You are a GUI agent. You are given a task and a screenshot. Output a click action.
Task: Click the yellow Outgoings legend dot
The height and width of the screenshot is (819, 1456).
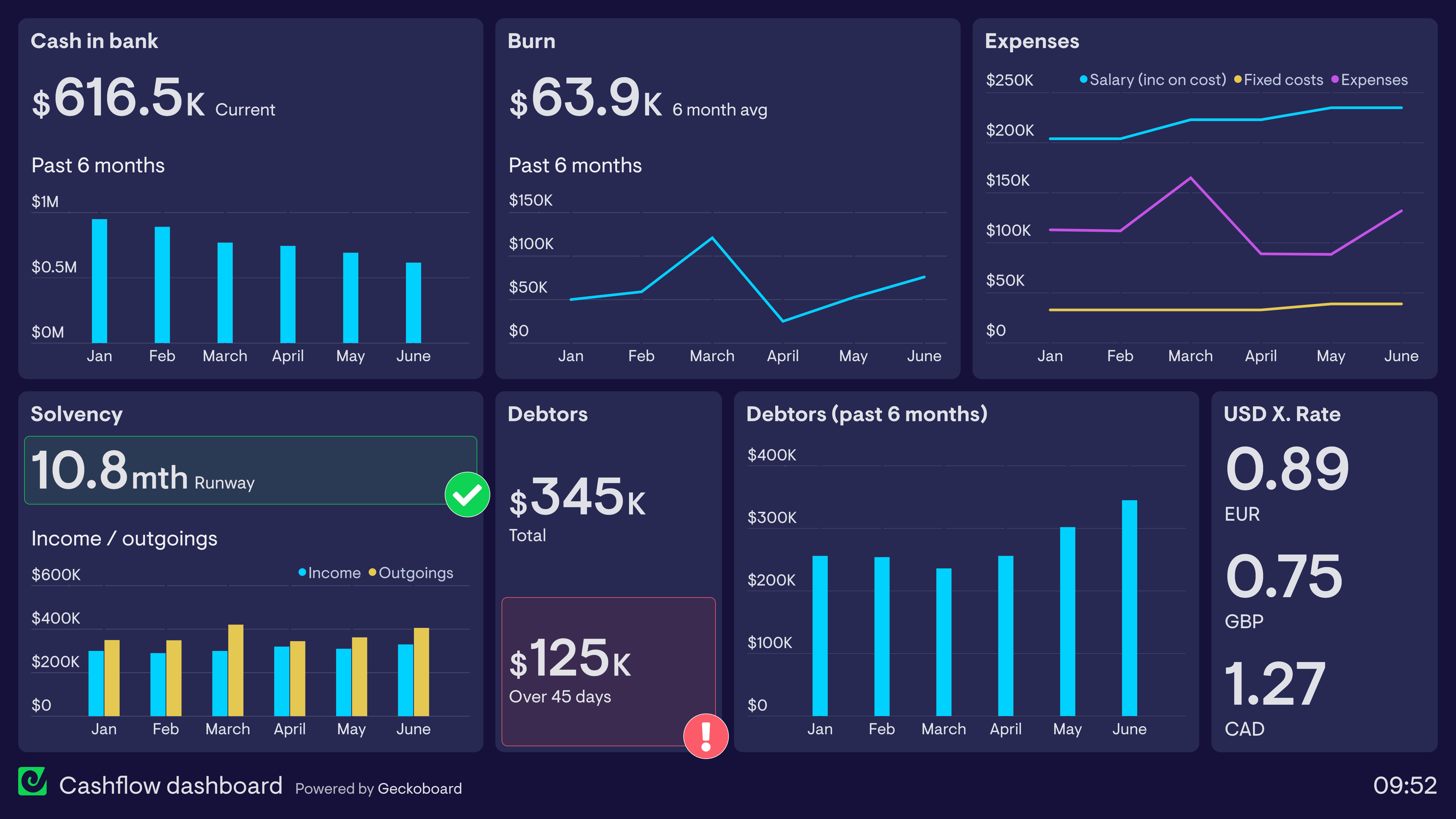[x=373, y=572]
